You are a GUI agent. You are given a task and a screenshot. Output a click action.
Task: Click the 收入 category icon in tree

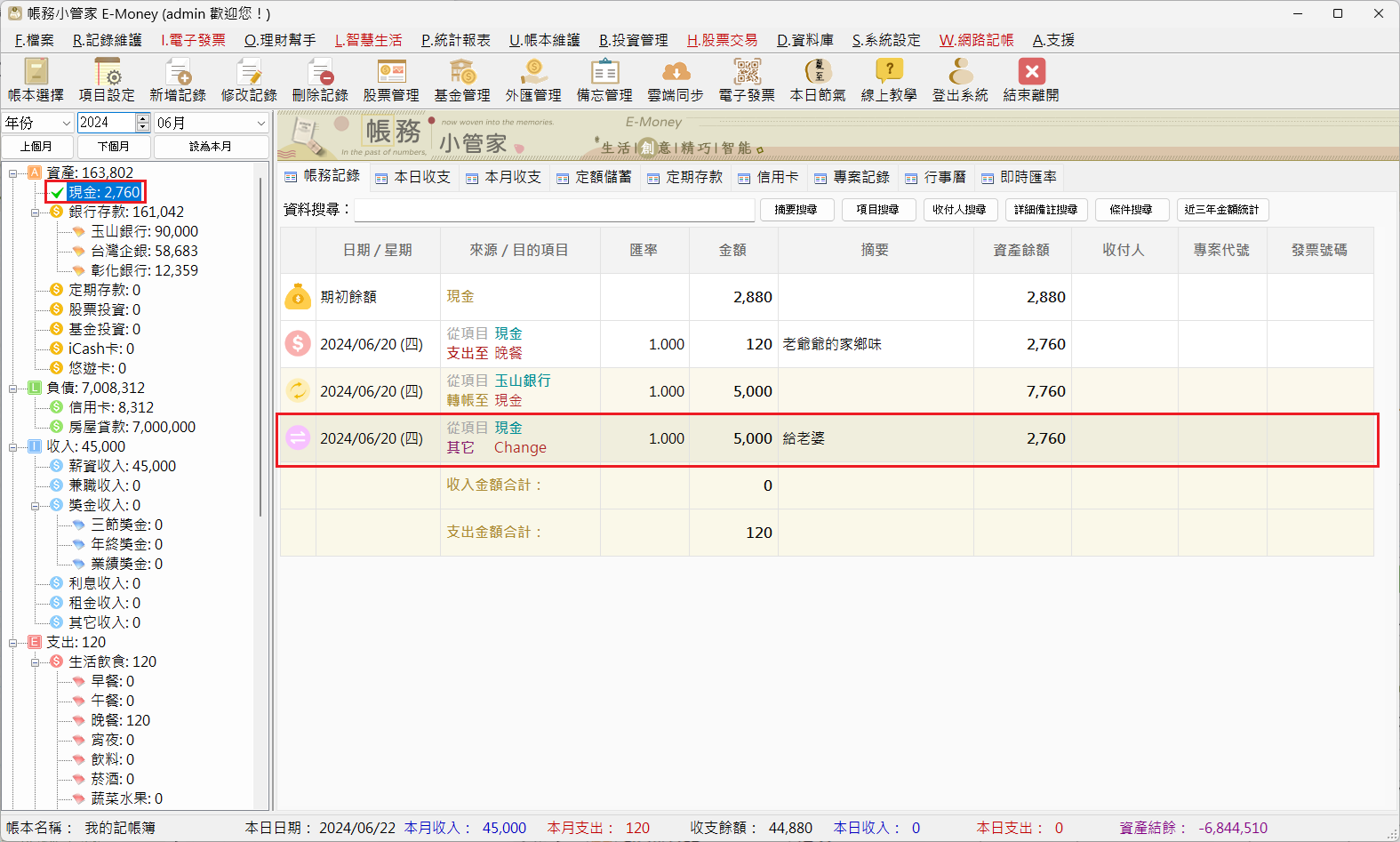[x=35, y=446]
